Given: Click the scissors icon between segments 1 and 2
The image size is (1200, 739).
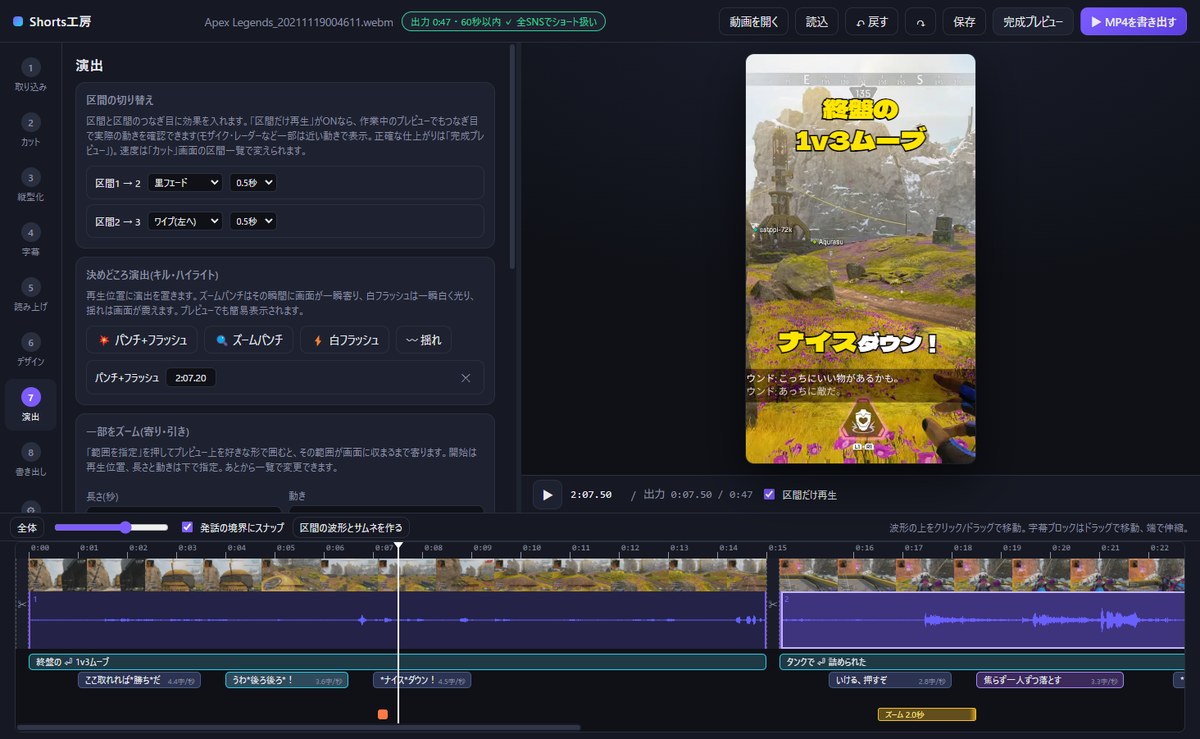Looking at the screenshot, I should (x=773, y=604).
